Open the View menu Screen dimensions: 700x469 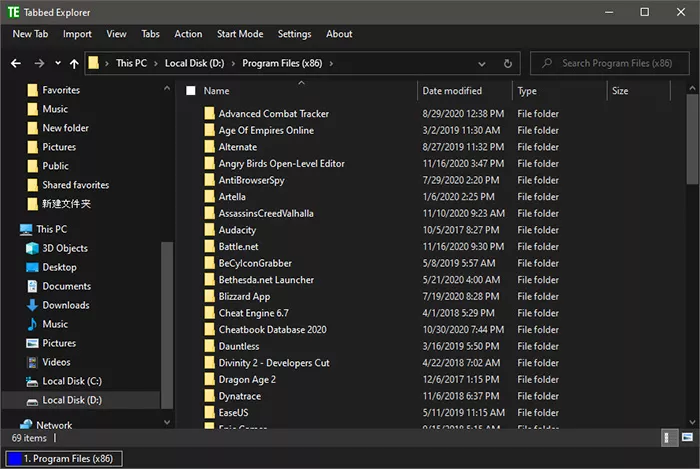[117, 34]
